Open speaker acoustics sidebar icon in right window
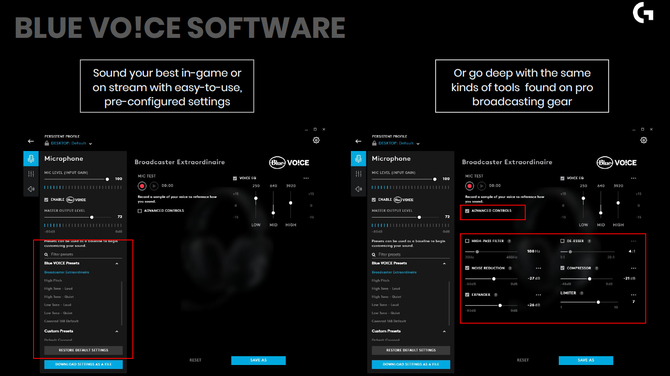670x376 pixels. (x=358, y=189)
